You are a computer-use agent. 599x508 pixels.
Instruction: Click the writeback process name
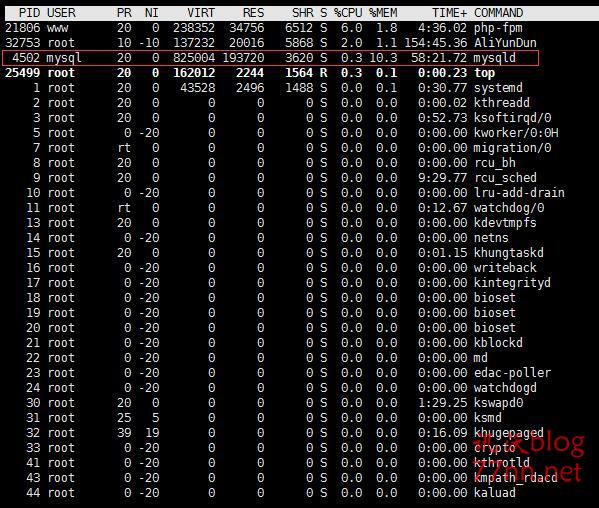pyautogui.click(x=505, y=268)
